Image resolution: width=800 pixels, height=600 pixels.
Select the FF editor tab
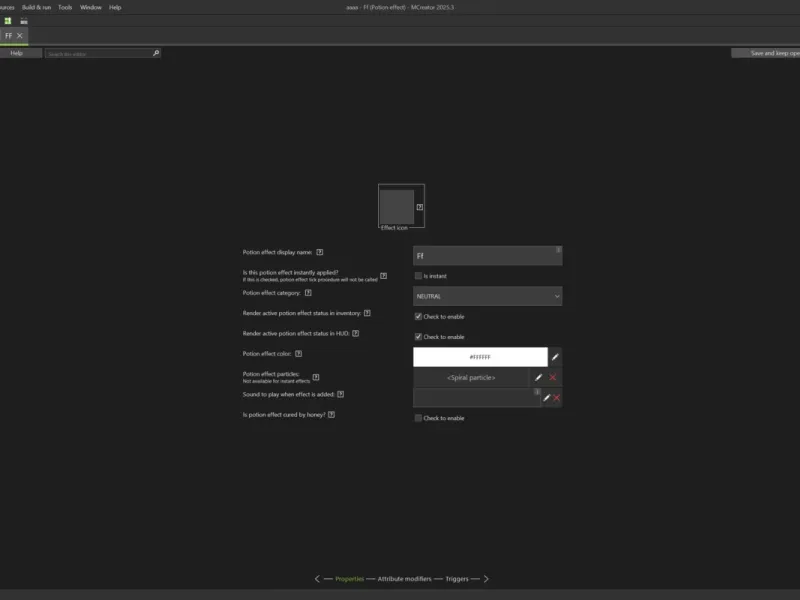pos(9,36)
